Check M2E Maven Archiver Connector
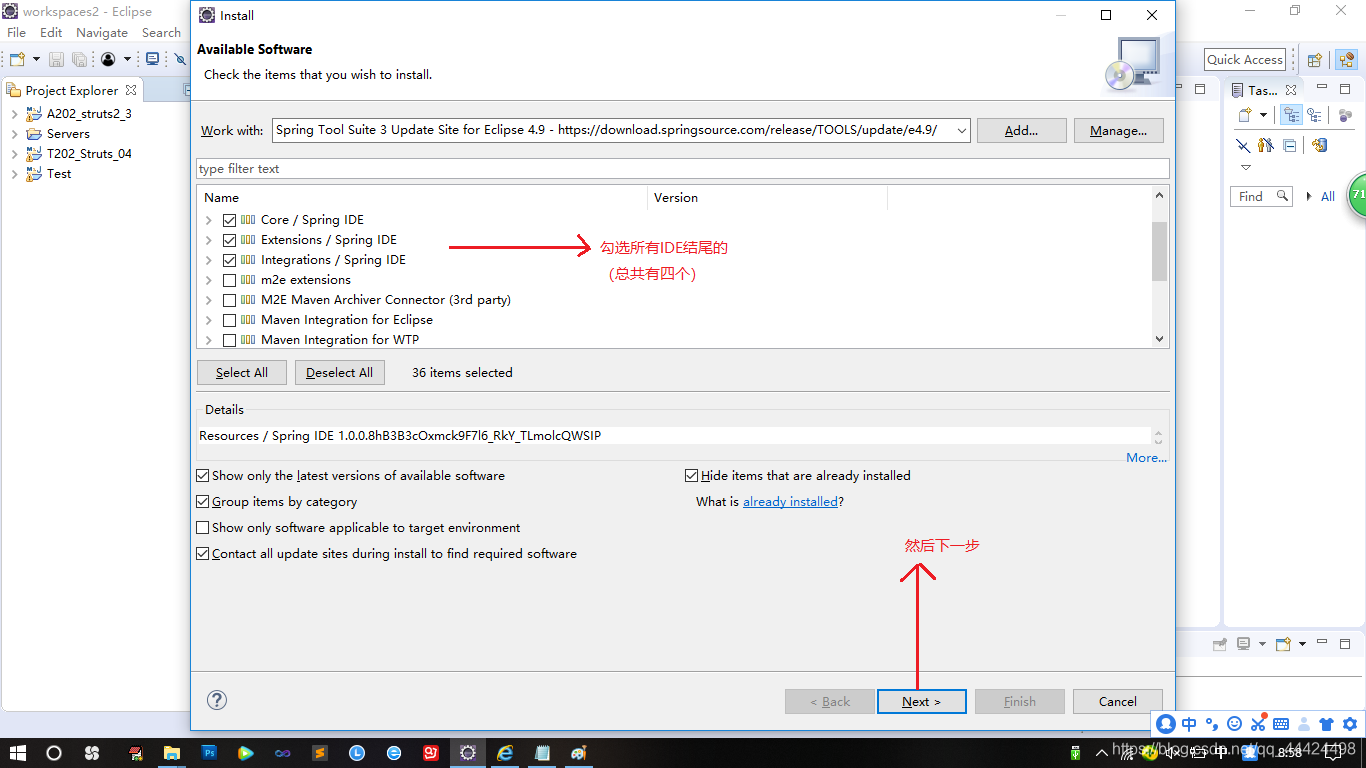Screen dimensions: 1366x768 point(230,300)
